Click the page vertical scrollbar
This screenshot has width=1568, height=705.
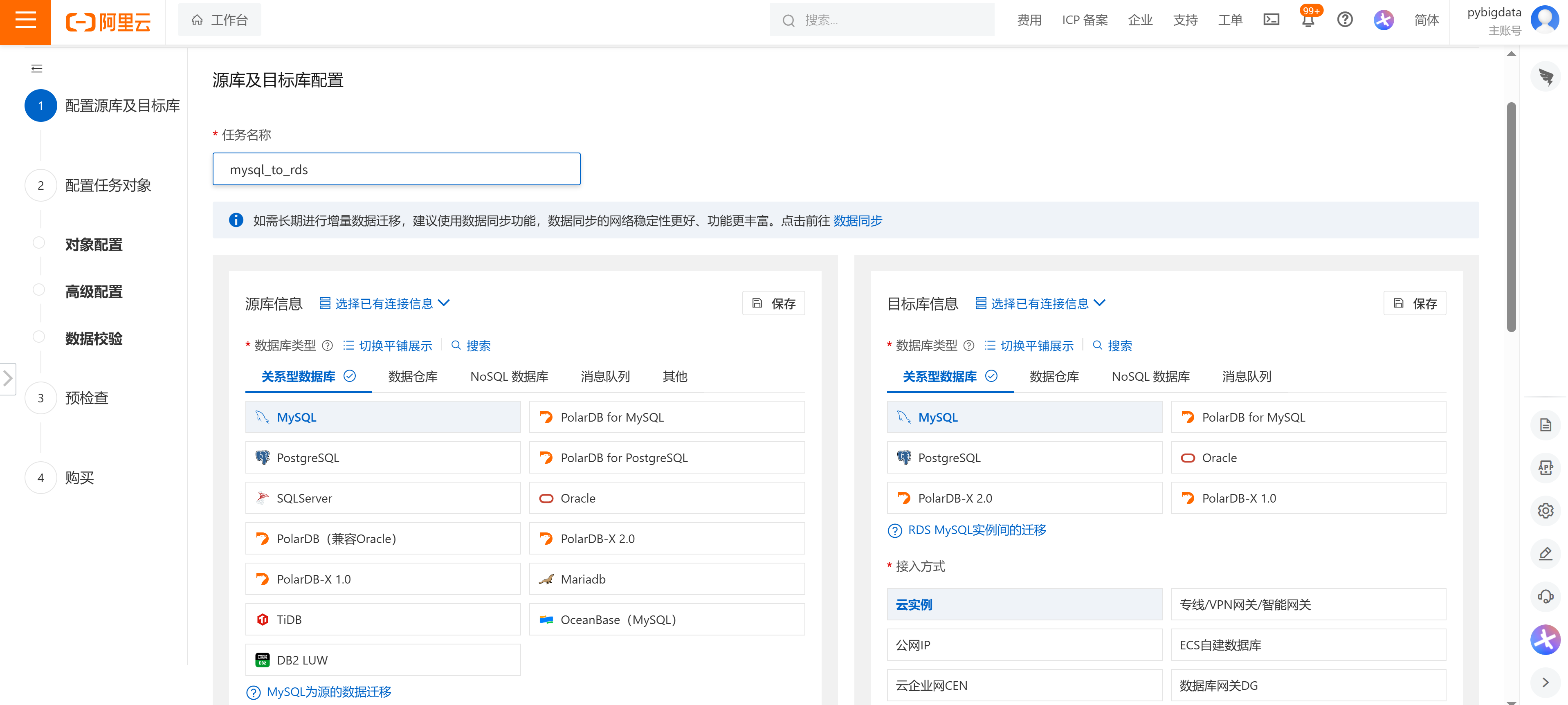pyautogui.click(x=1511, y=217)
